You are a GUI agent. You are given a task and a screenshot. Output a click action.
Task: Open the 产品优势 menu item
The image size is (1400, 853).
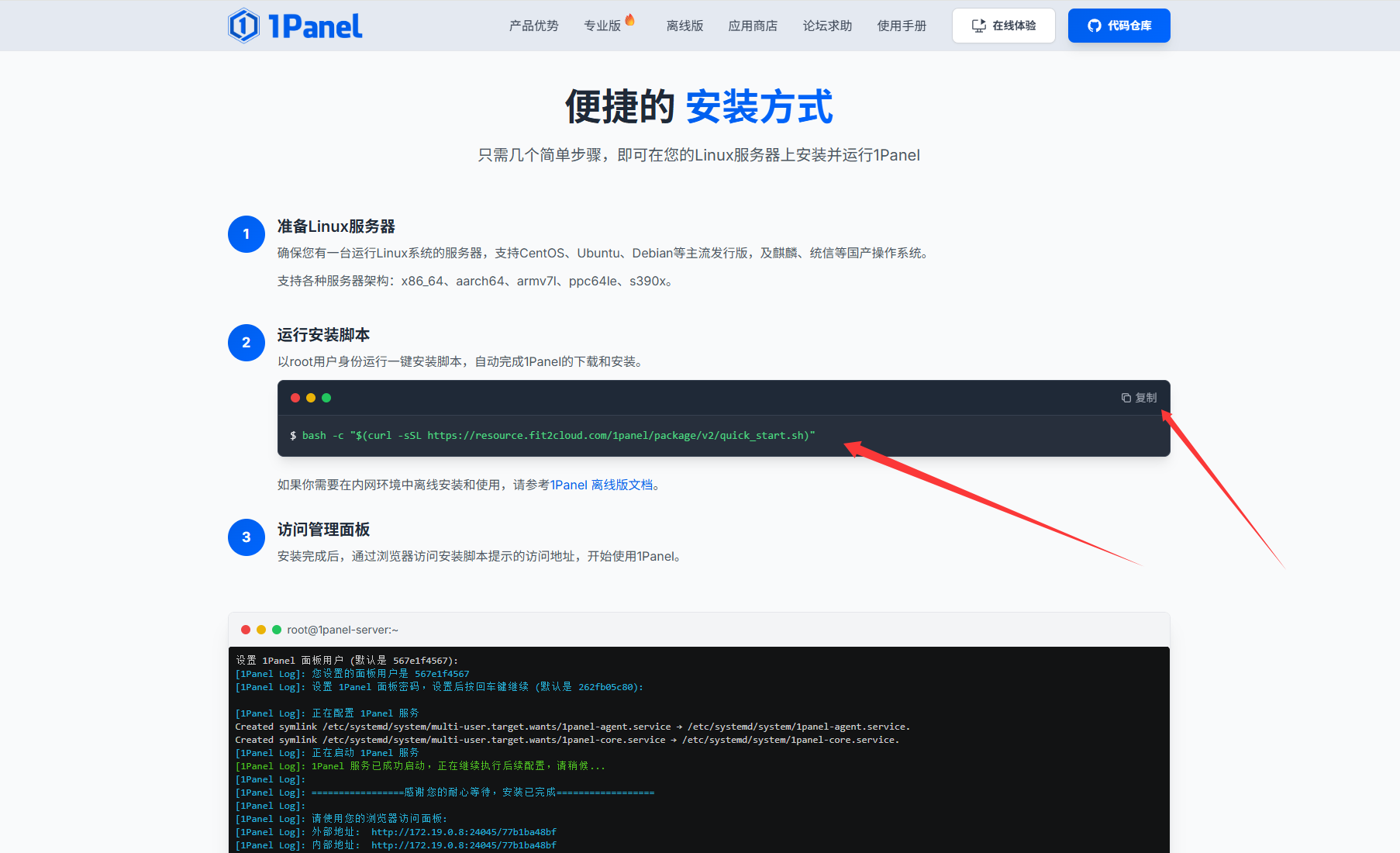[x=533, y=26]
